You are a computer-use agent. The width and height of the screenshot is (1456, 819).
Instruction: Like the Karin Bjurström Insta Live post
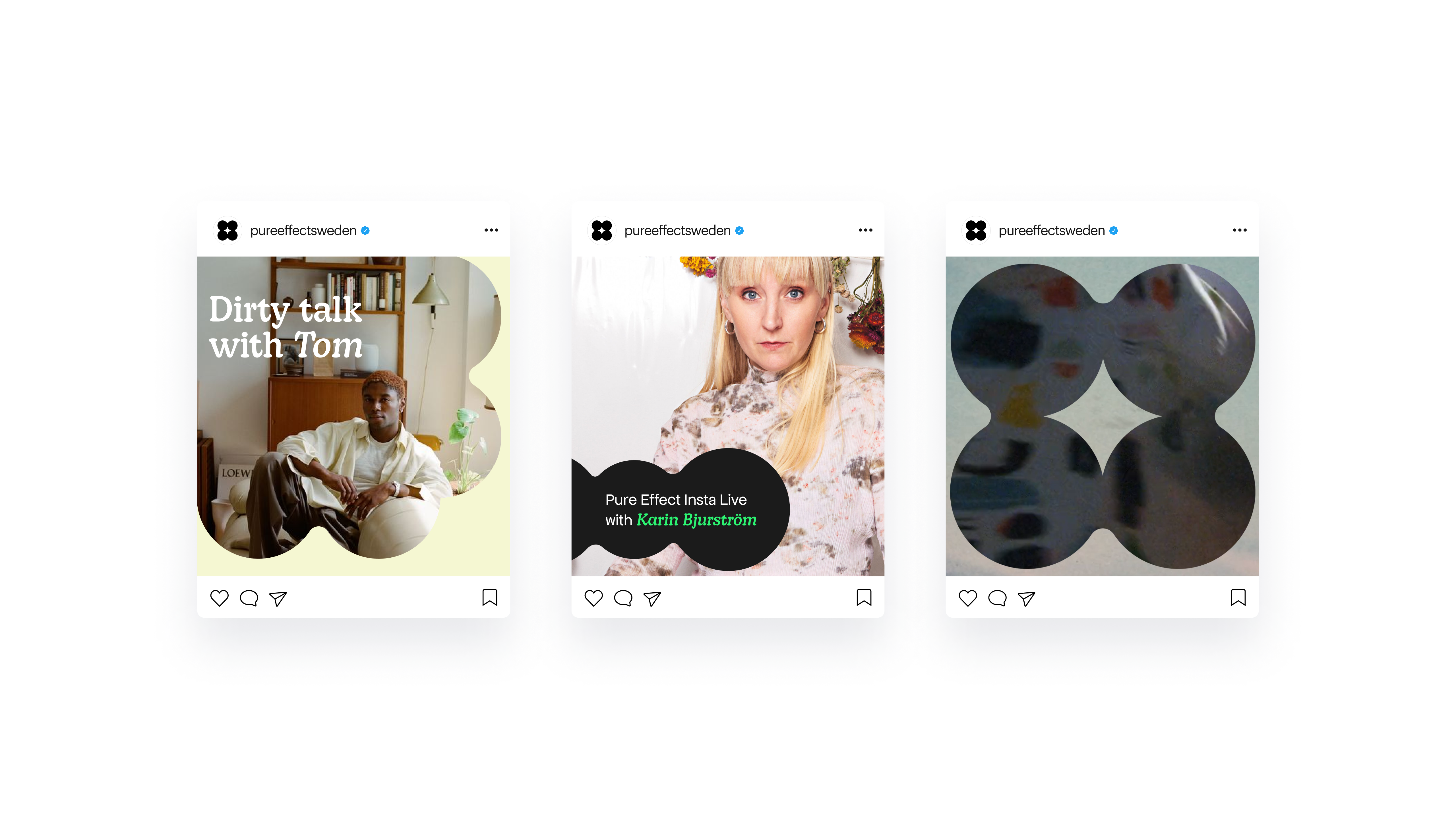coord(593,598)
